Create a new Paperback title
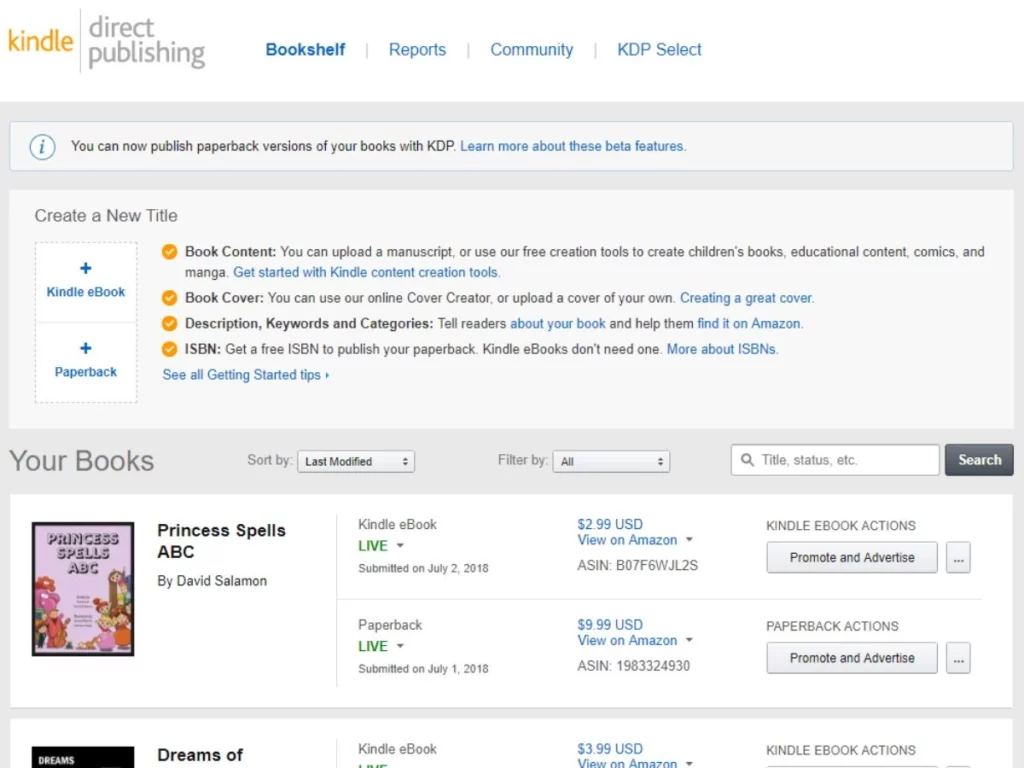The height and width of the screenshot is (768, 1024). coord(86,362)
